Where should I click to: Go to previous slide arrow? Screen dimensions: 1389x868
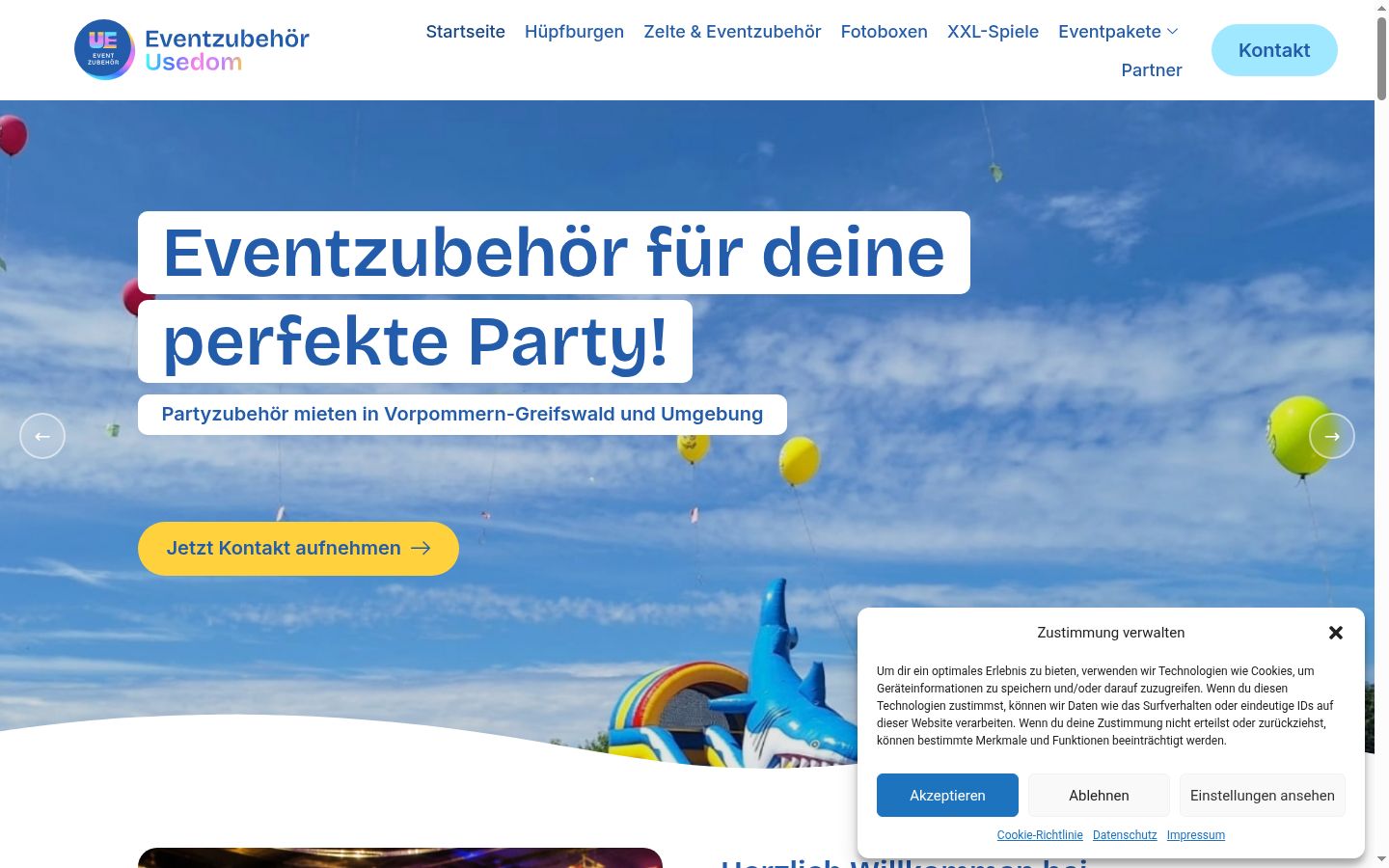click(x=42, y=436)
